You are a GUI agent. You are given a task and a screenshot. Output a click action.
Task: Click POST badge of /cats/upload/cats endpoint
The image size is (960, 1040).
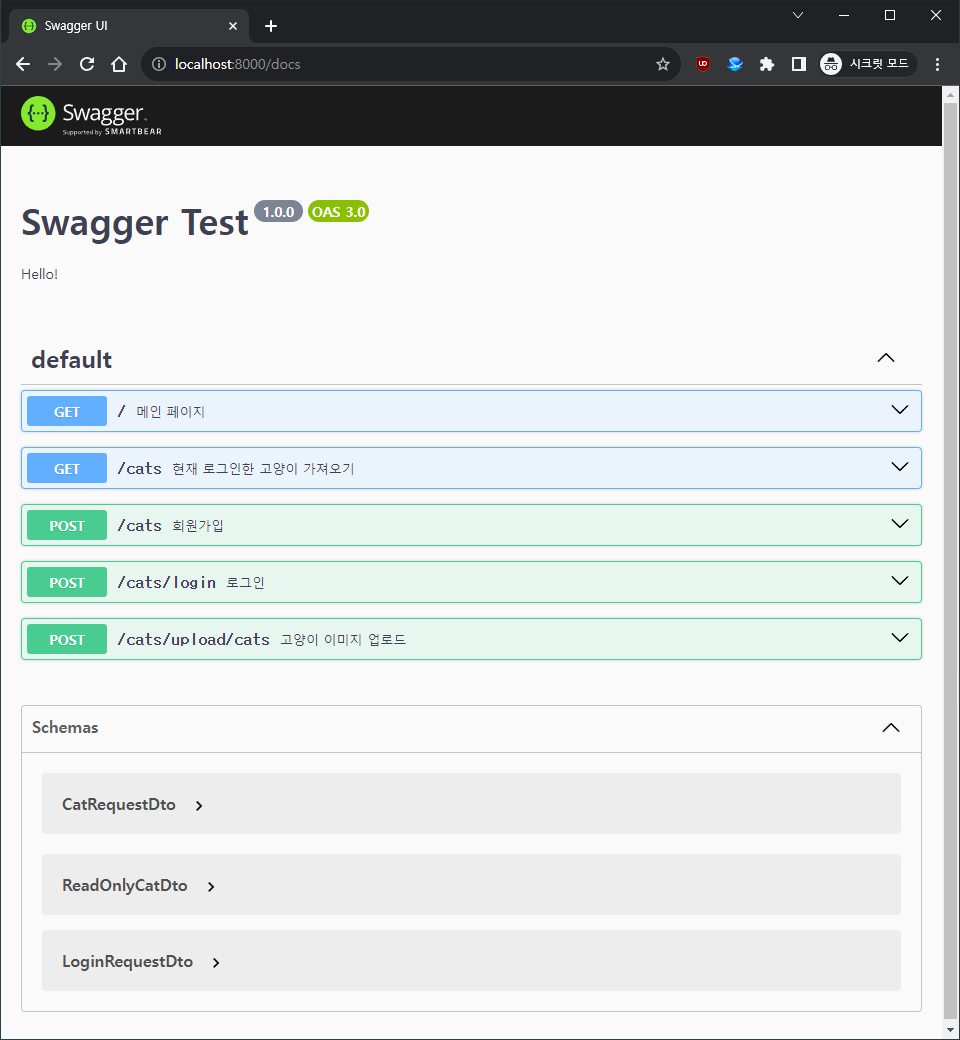67,639
